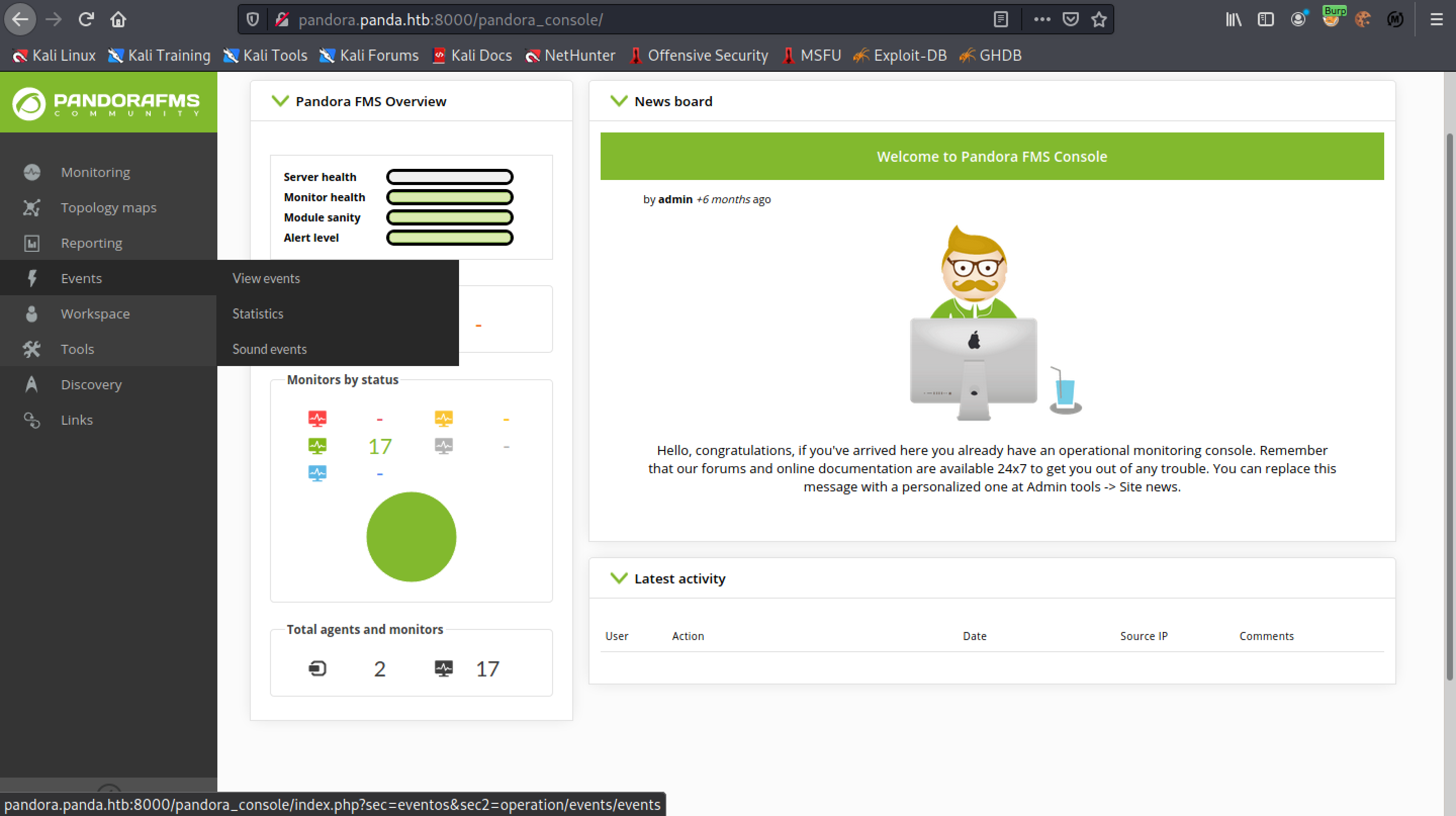
Task: Open the Kali Linux bookmark
Action: click(54, 56)
